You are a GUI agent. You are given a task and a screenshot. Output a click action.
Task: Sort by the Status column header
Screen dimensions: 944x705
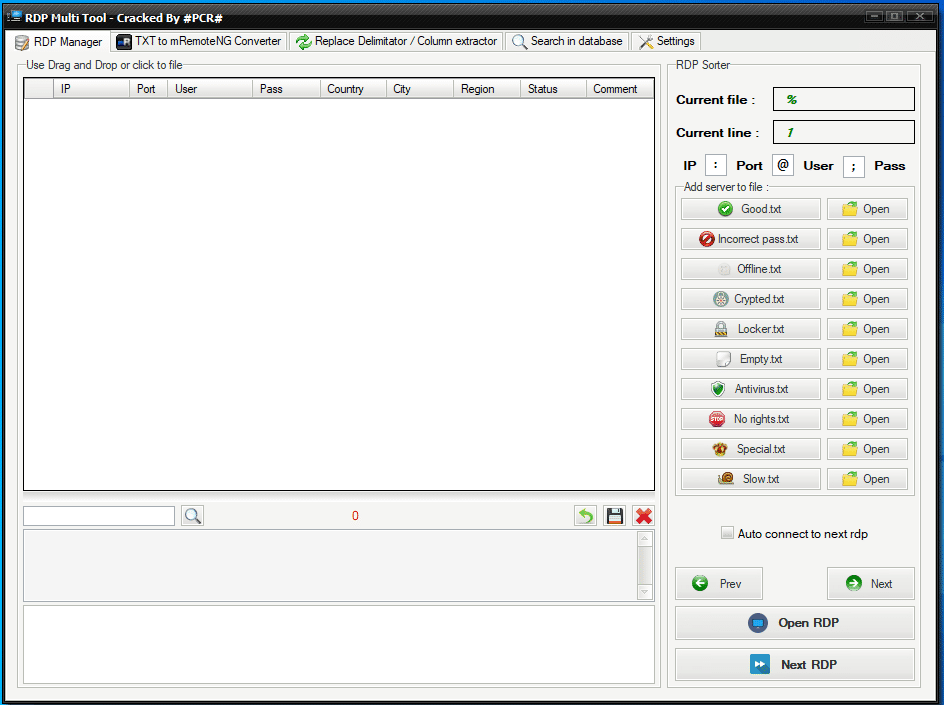tap(553, 89)
